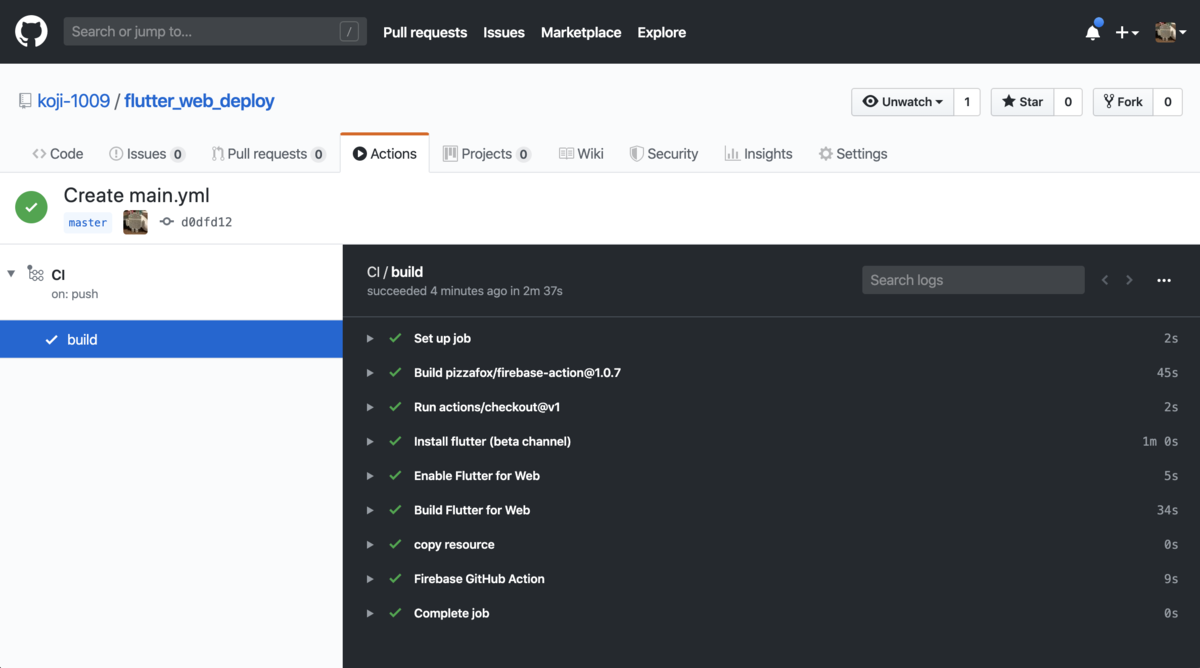Focus the Search logs field
Image resolution: width=1200 pixels, height=668 pixels.
pos(973,280)
